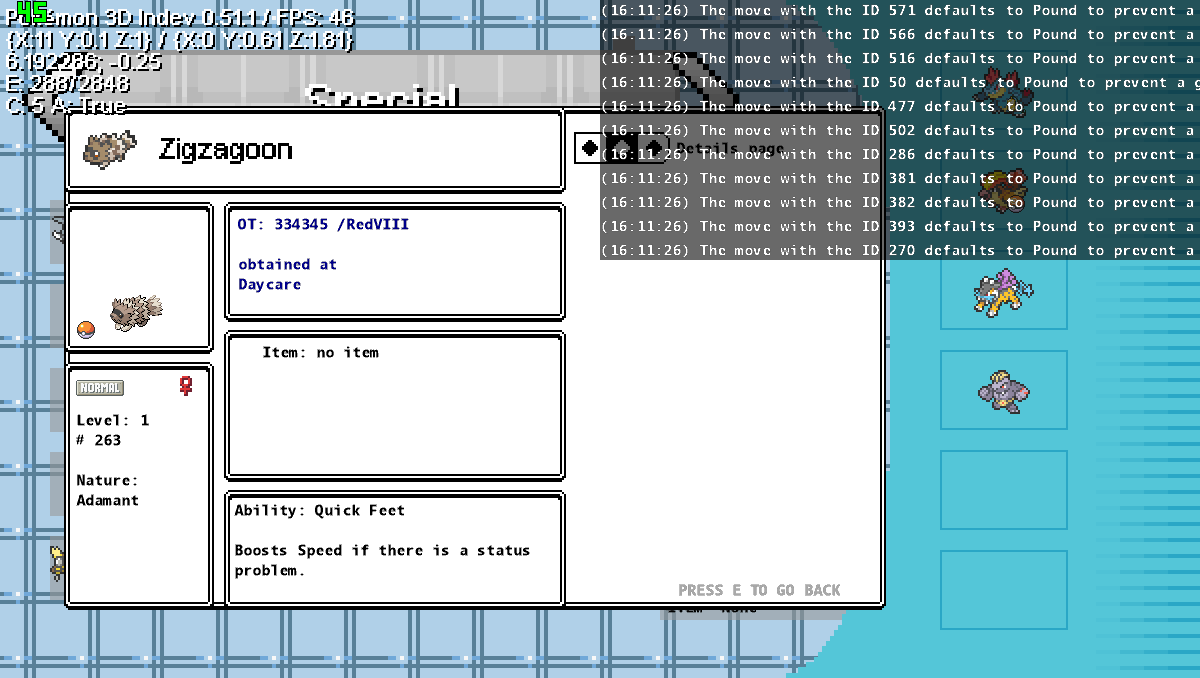1200x678 pixels.
Task: Click the log line about move ID 382
Action: (900, 203)
